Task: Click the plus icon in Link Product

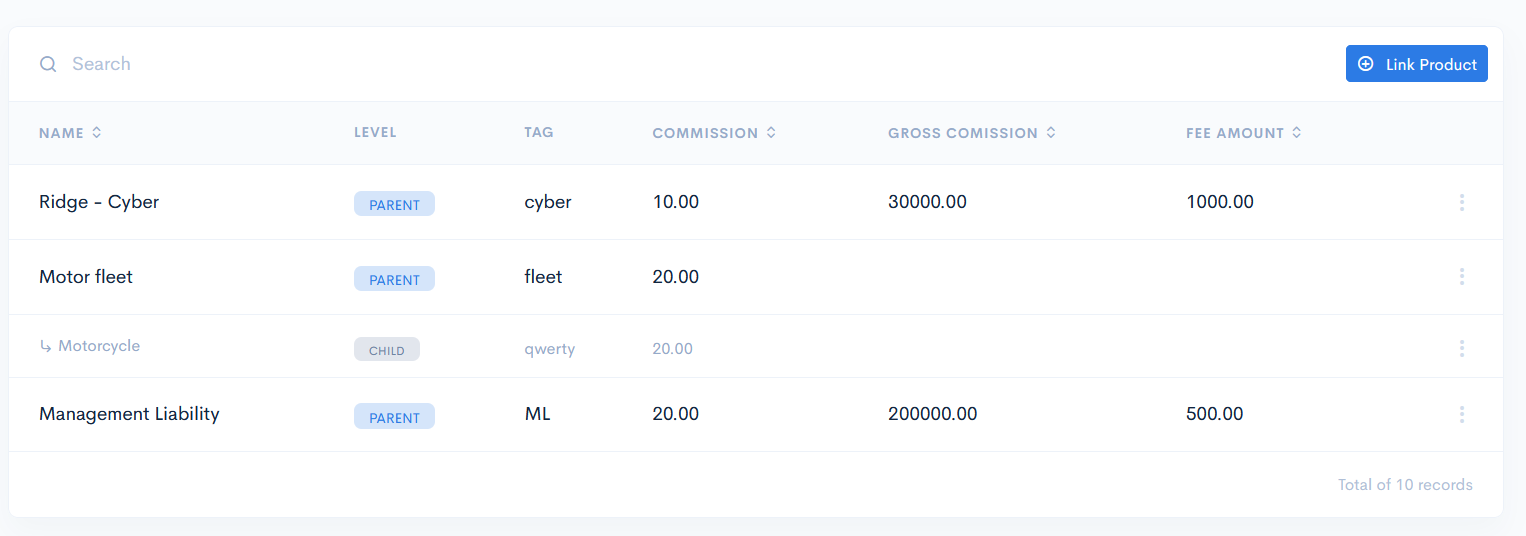Action: pyautogui.click(x=1366, y=64)
